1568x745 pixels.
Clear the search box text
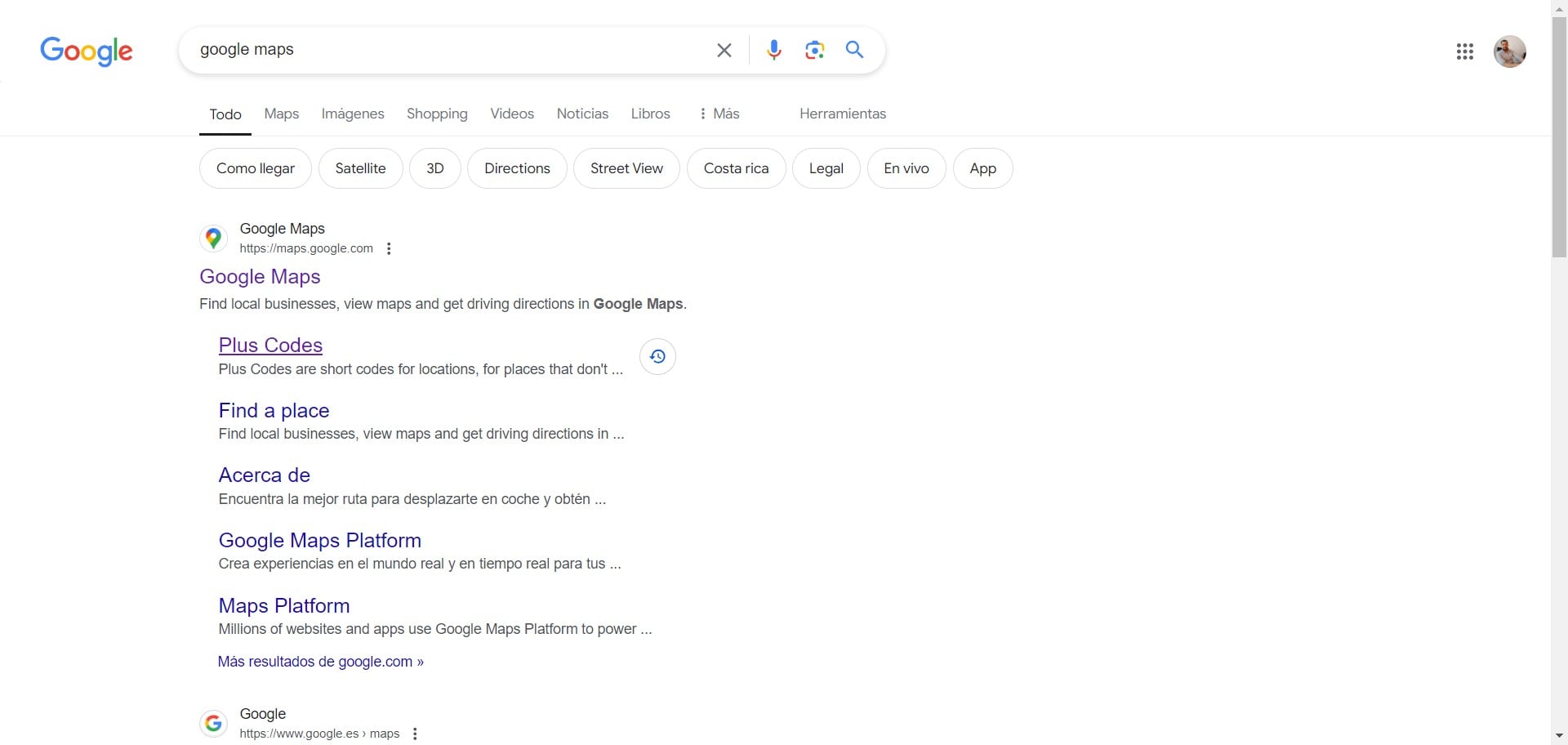point(724,51)
